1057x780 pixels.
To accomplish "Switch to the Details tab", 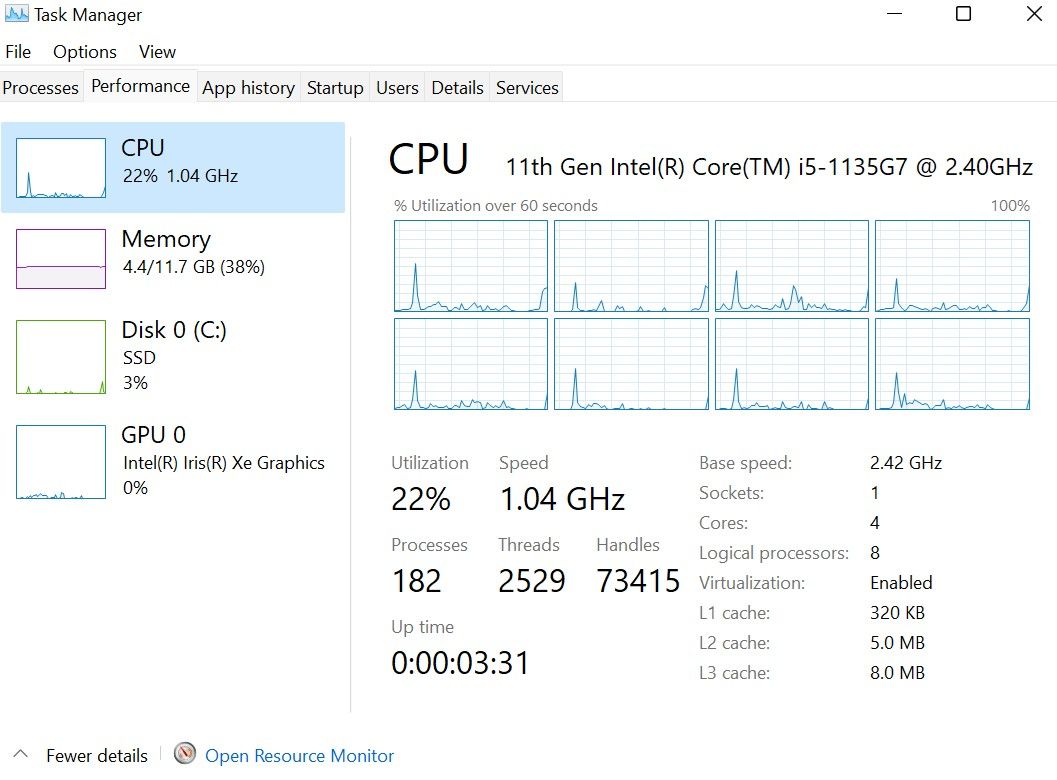I will pos(457,87).
